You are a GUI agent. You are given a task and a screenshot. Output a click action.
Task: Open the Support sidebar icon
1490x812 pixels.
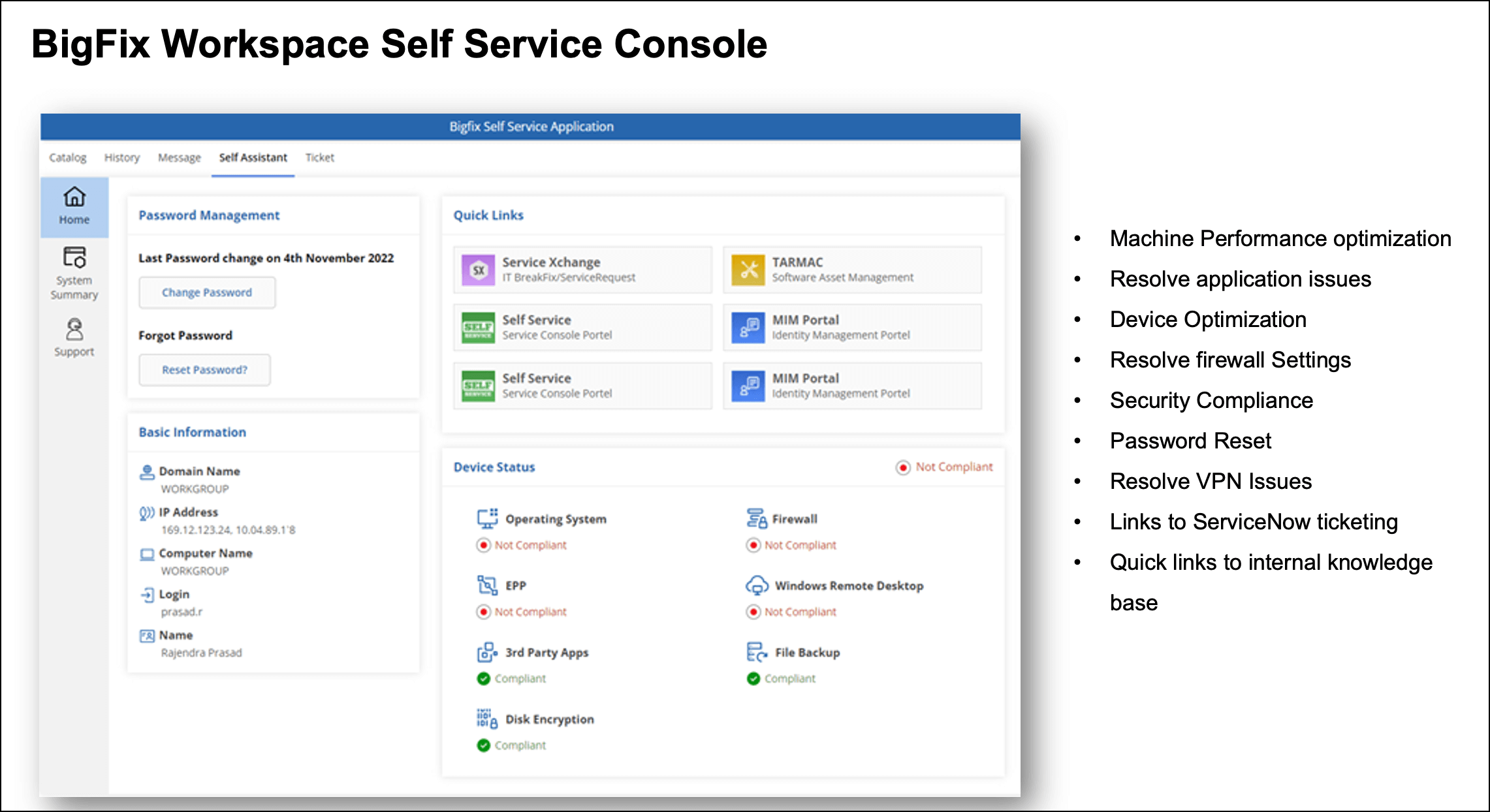(74, 337)
